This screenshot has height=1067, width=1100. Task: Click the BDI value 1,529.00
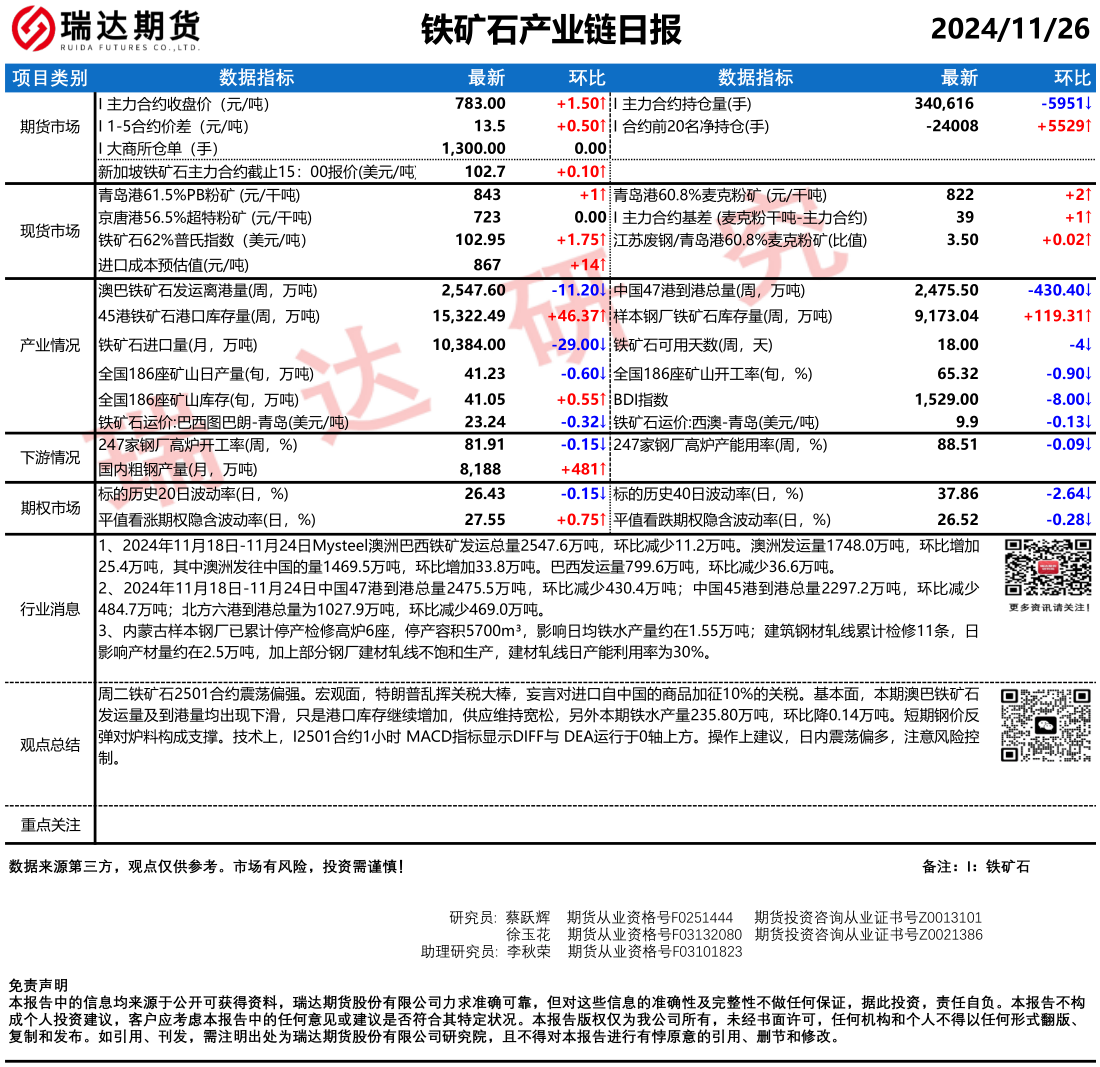click(946, 400)
